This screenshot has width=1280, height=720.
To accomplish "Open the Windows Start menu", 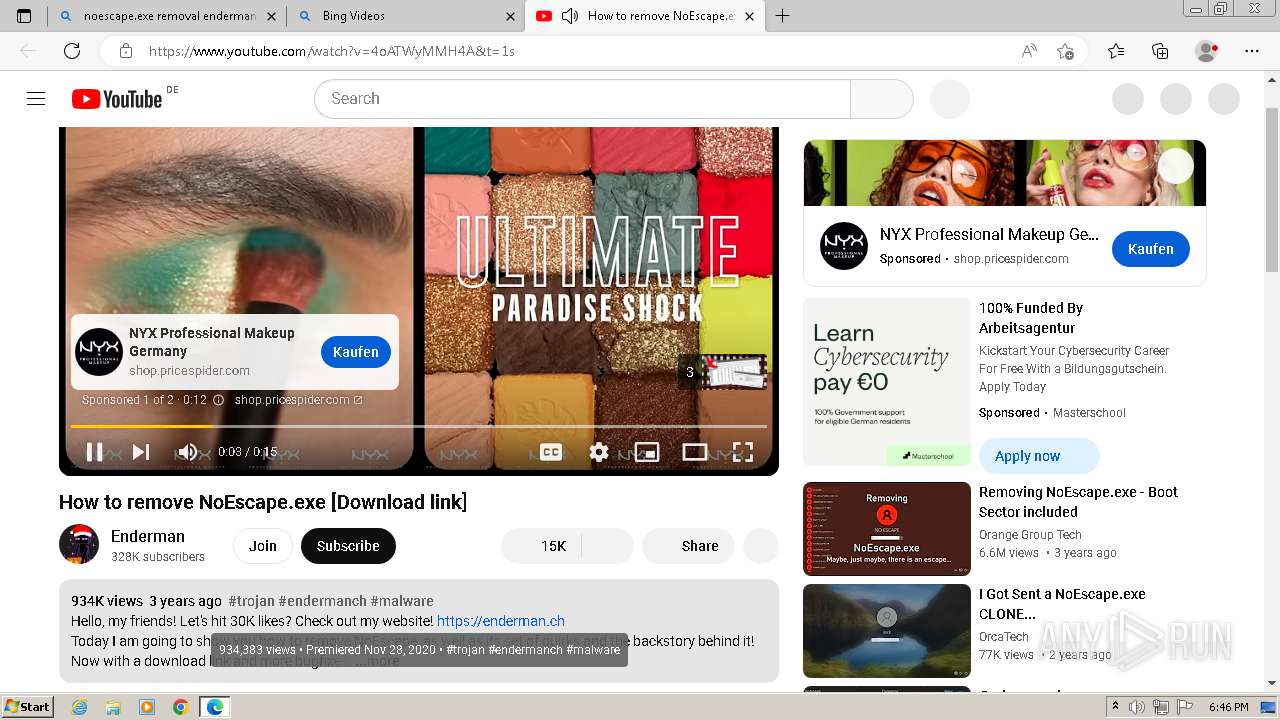I will coord(27,707).
